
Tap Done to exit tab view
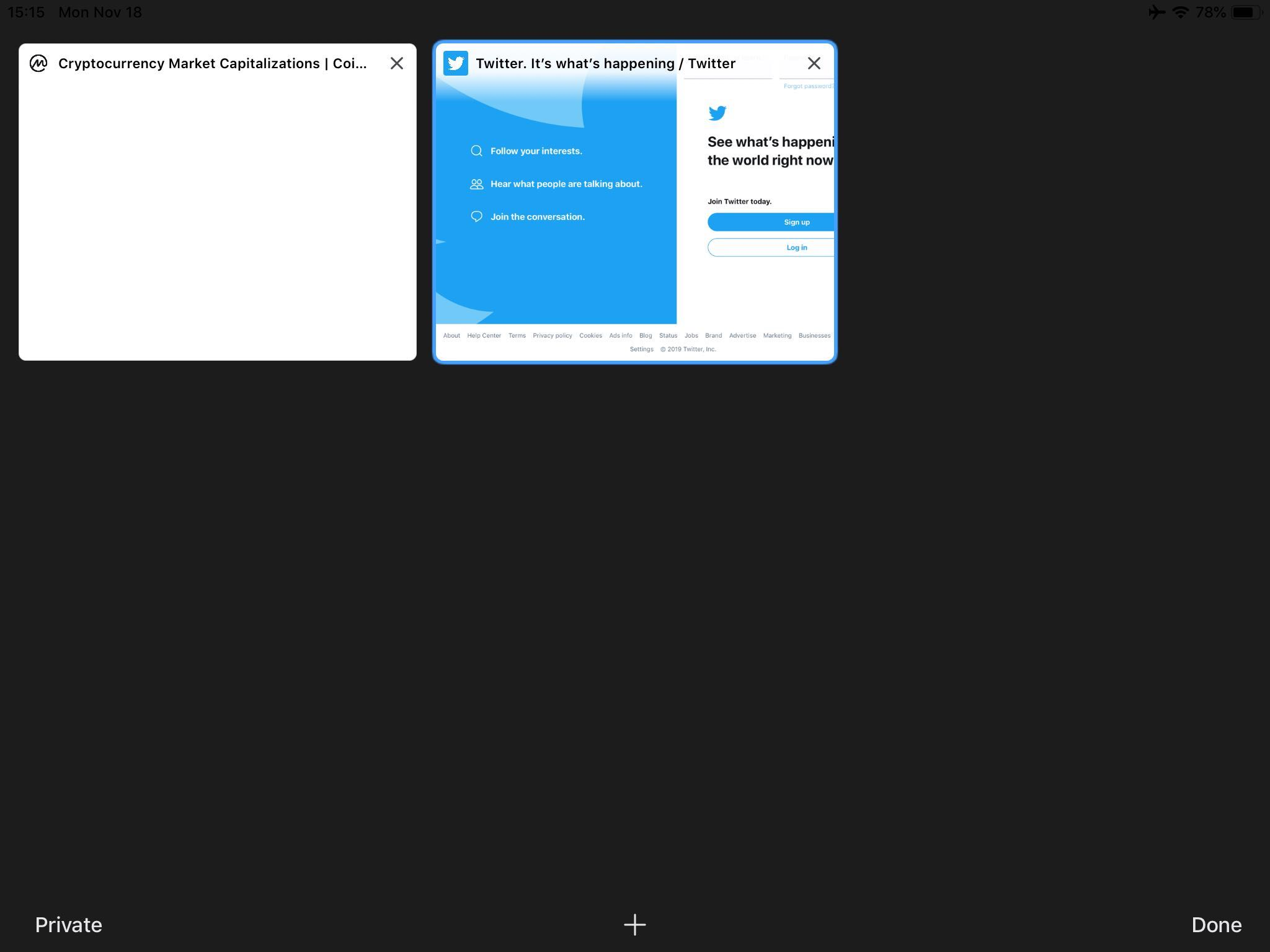1215,924
